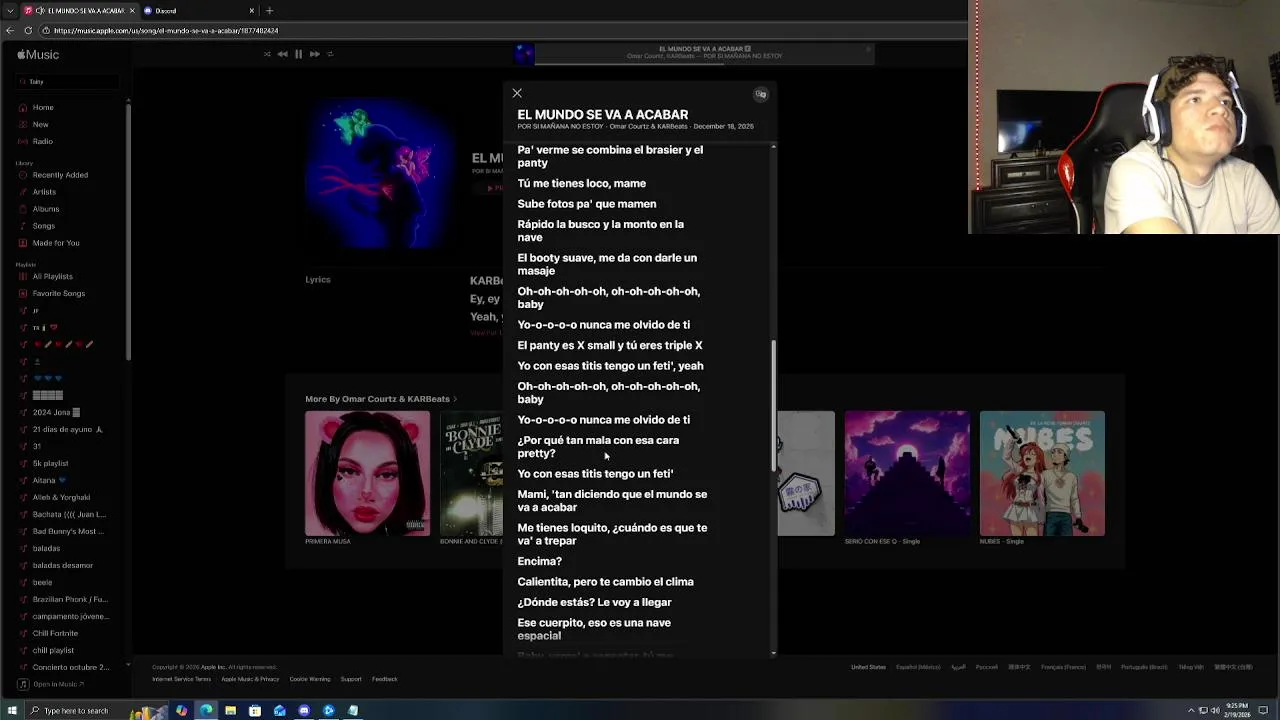Open the 2024 Jona playlist
Viewport: 1280px width, 720px height.
pos(56,412)
